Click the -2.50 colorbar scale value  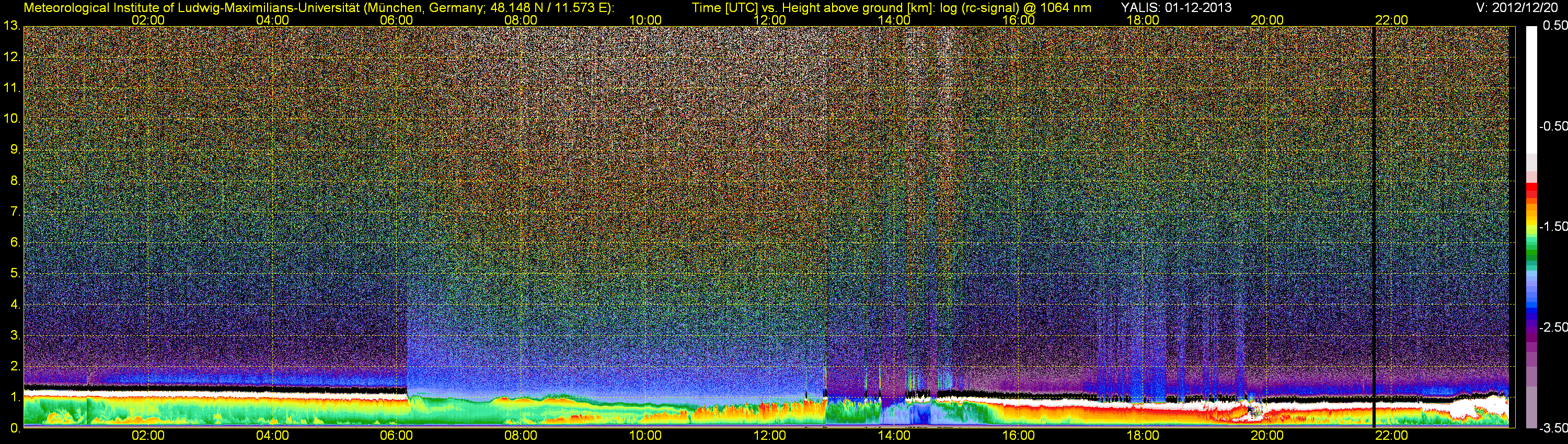(x=1553, y=326)
